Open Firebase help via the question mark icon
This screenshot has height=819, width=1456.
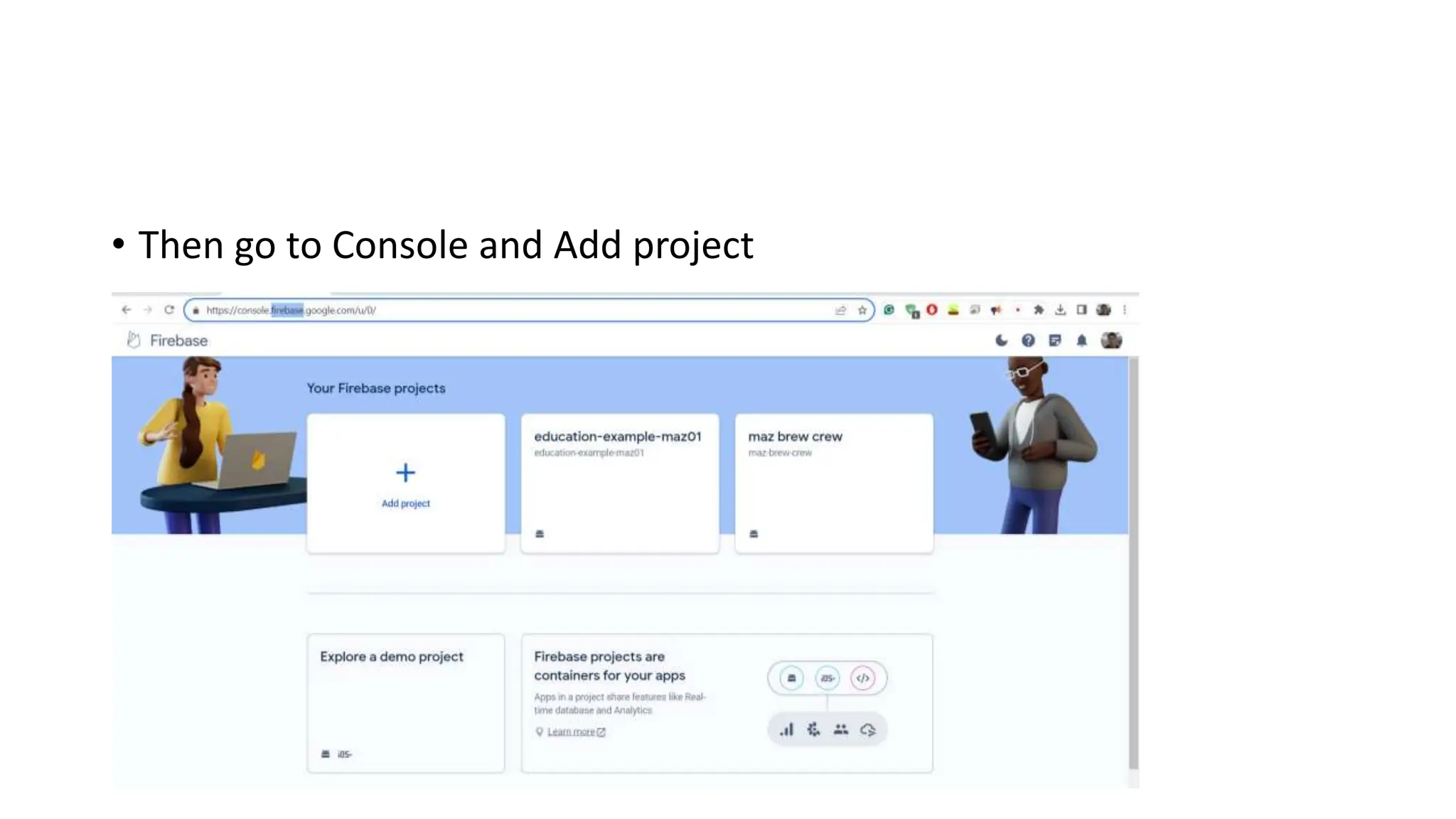(1028, 341)
